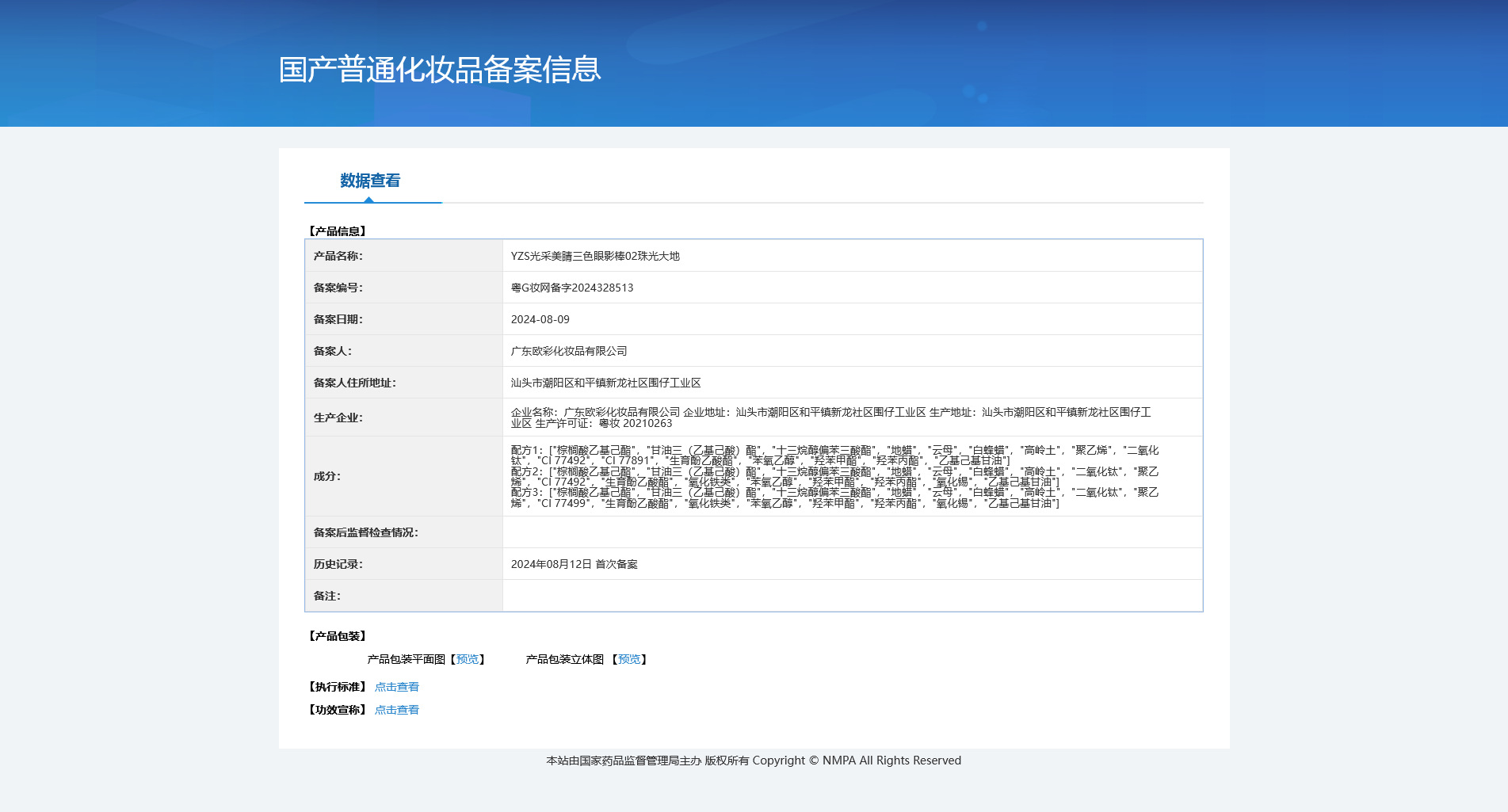The image size is (1508, 812).
Task: Click the empty 备案后监督检查情况 value cell
Action: tap(852, 532)
